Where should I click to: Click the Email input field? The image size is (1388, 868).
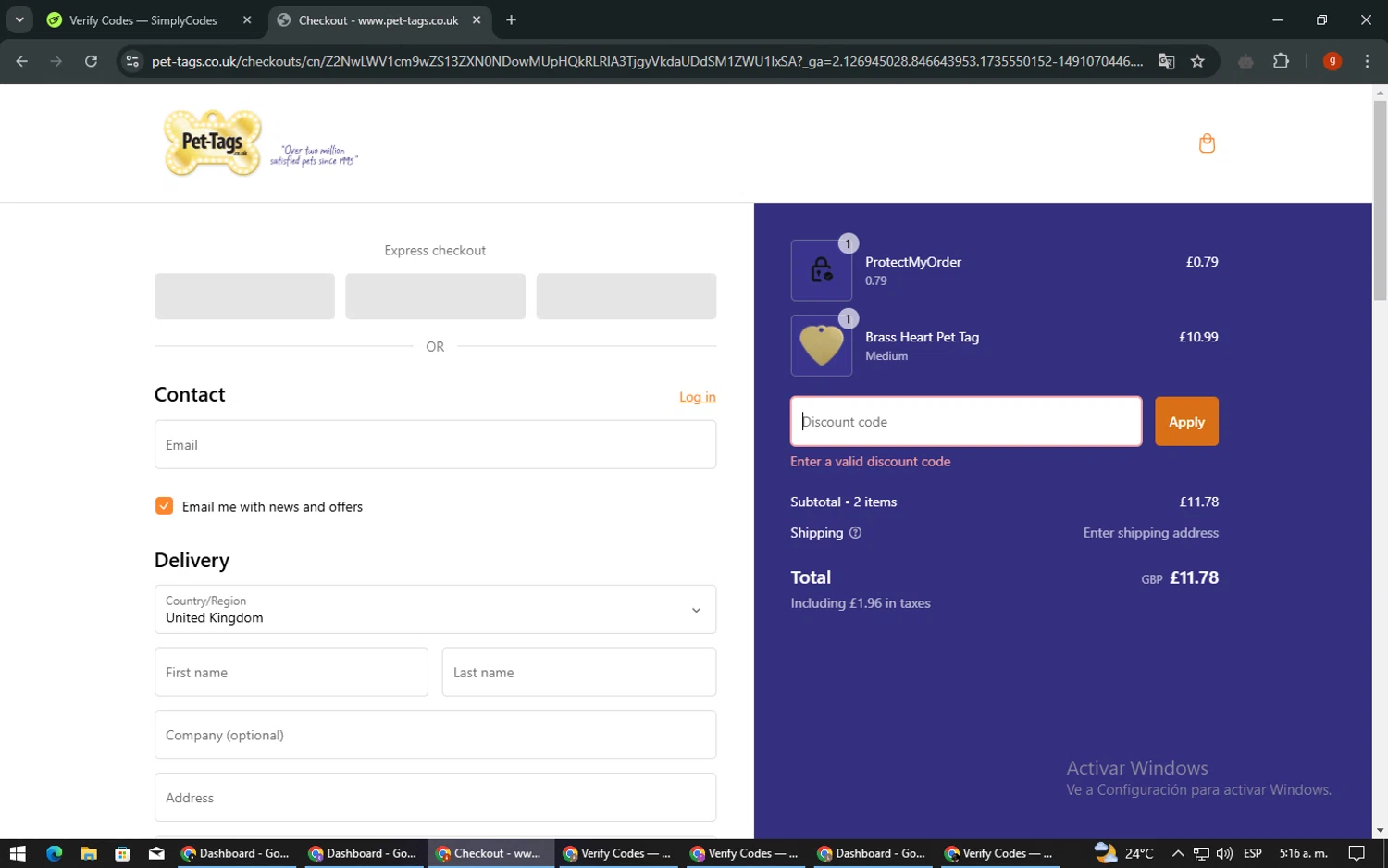435,444
